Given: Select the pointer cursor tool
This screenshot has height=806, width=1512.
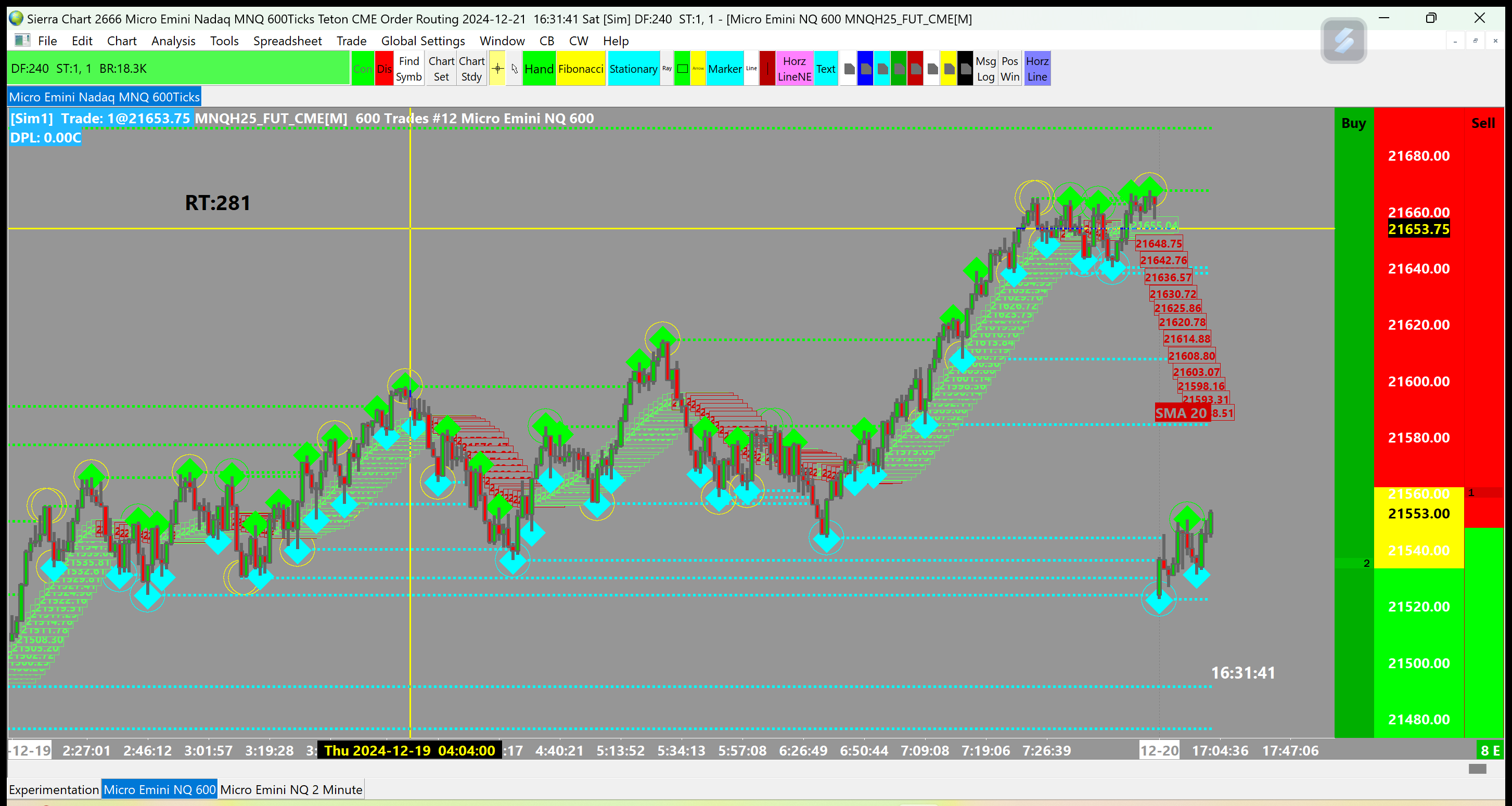Looking at the screenshot, I should 514,69.
